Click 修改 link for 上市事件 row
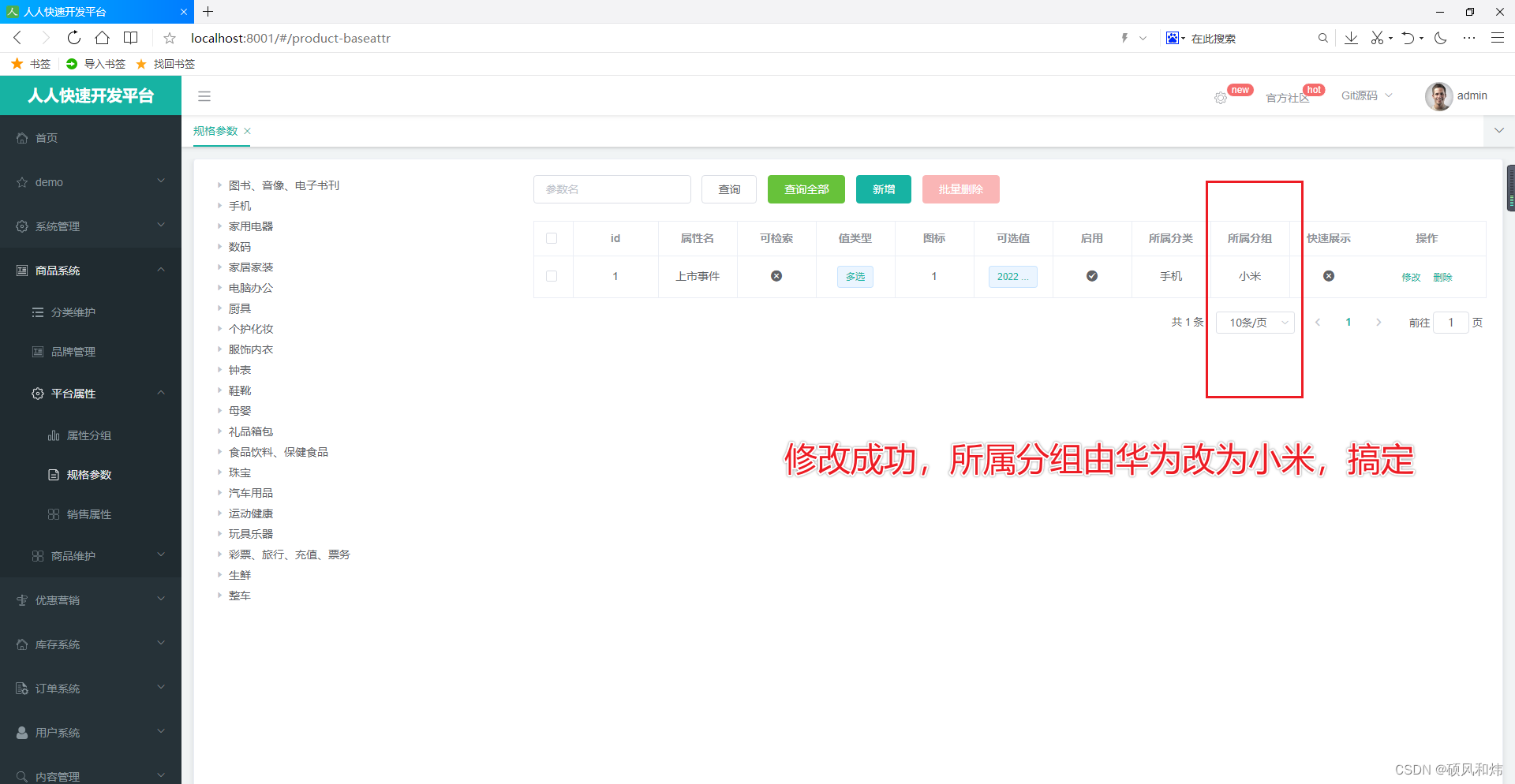The width and height of the screenshot is (1515, 784). (1411, 277)
